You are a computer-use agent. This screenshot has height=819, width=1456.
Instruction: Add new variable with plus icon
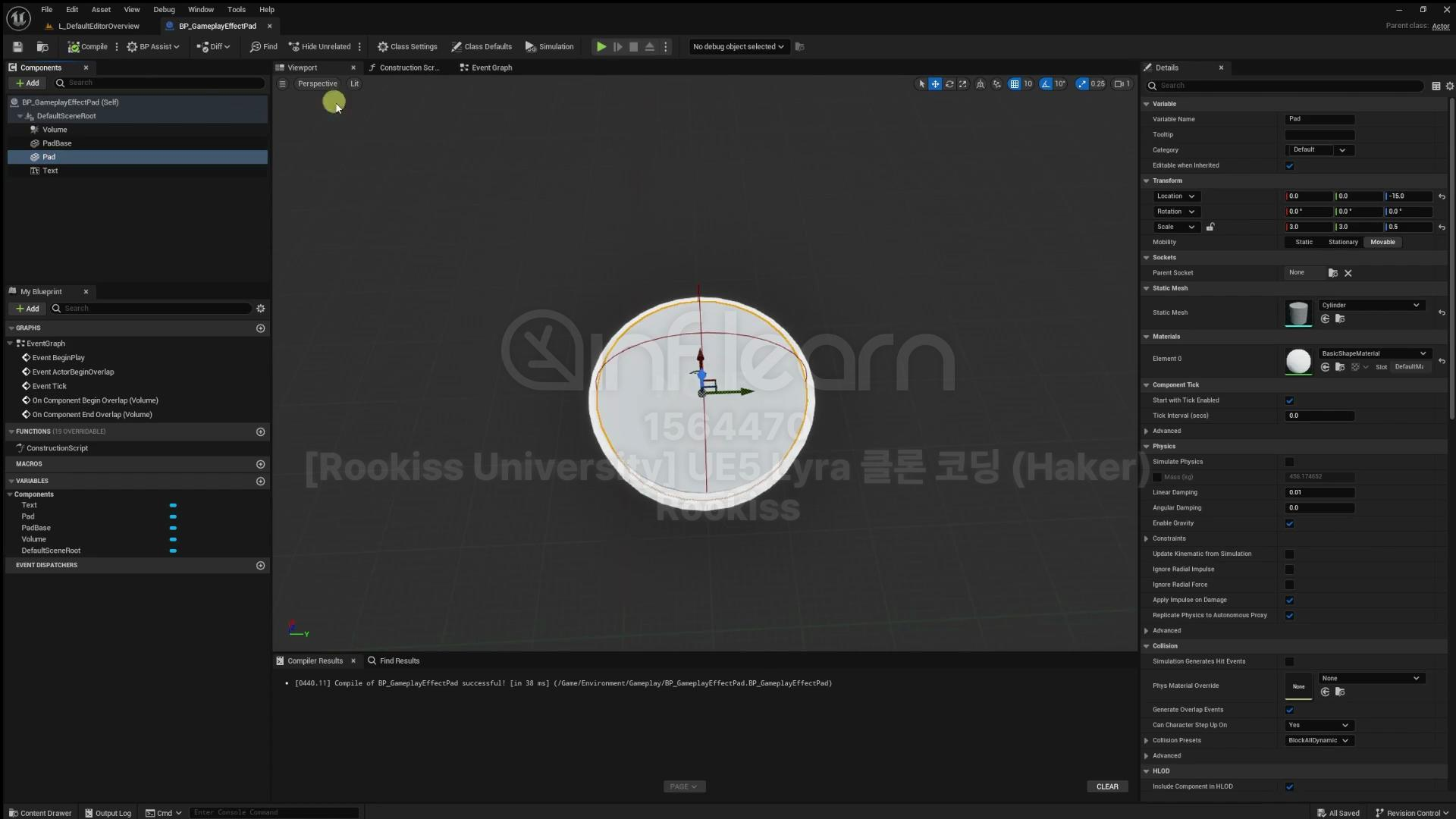click(x=260, y=481)
